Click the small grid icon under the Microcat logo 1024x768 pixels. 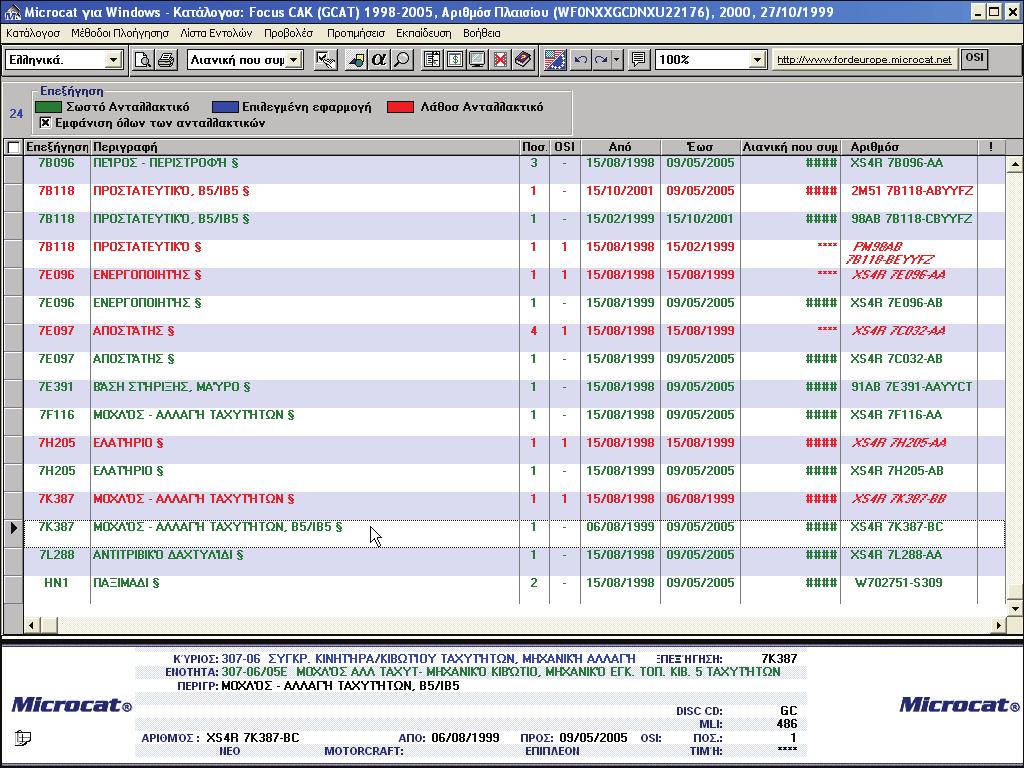click(x=23, y=738)
